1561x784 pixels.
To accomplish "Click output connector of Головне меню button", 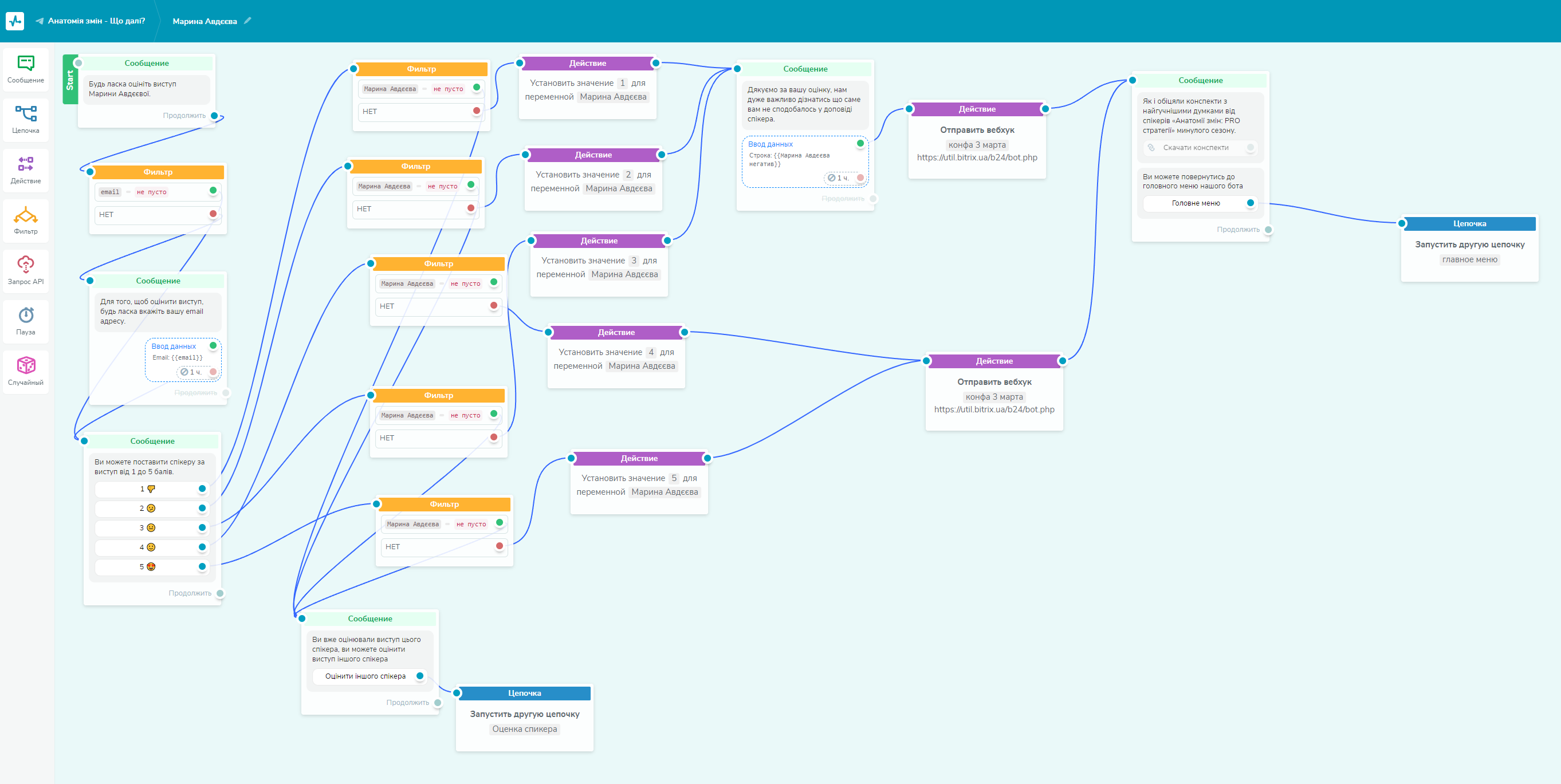I will pyautogui.click(x=1250, y=203).
